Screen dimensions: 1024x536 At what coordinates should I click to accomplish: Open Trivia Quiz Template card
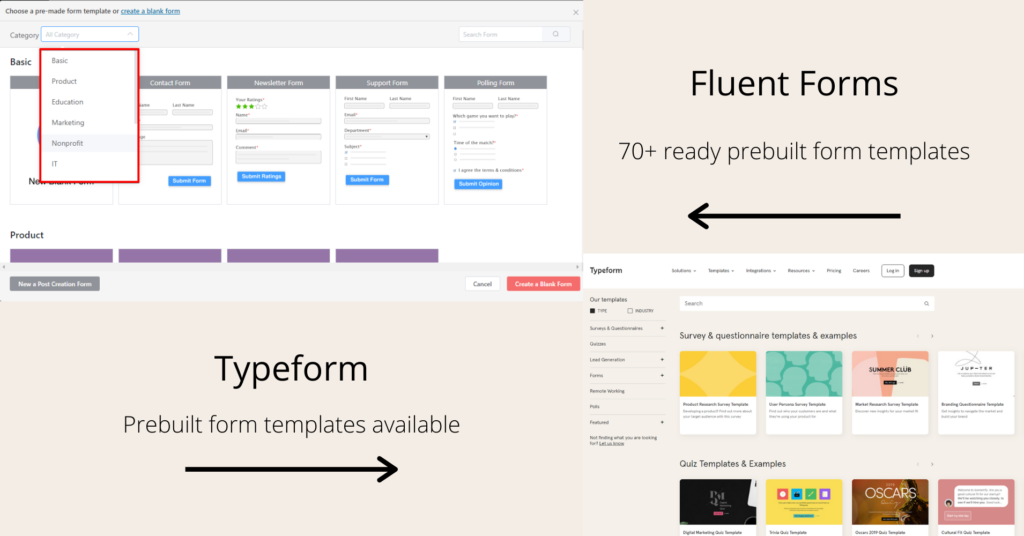click(x=804, y=507)
